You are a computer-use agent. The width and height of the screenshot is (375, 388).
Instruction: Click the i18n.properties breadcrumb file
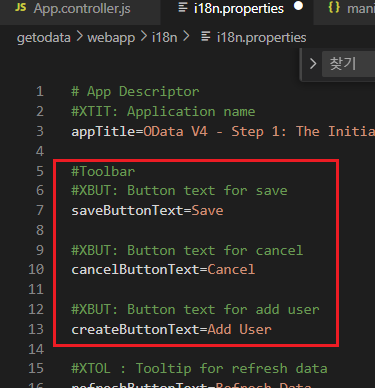pyautogui.click(x=261, y=37)
